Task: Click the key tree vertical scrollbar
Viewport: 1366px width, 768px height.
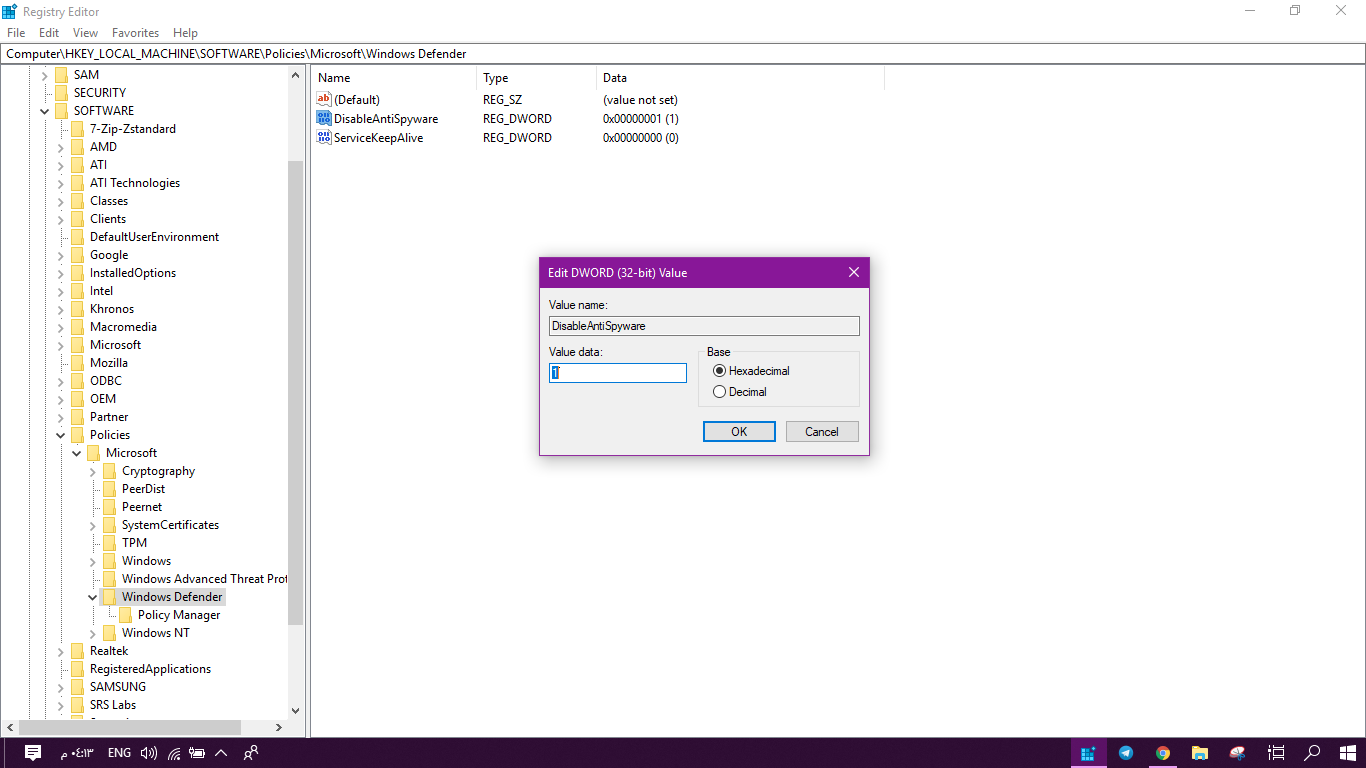Action: point(295,392)
